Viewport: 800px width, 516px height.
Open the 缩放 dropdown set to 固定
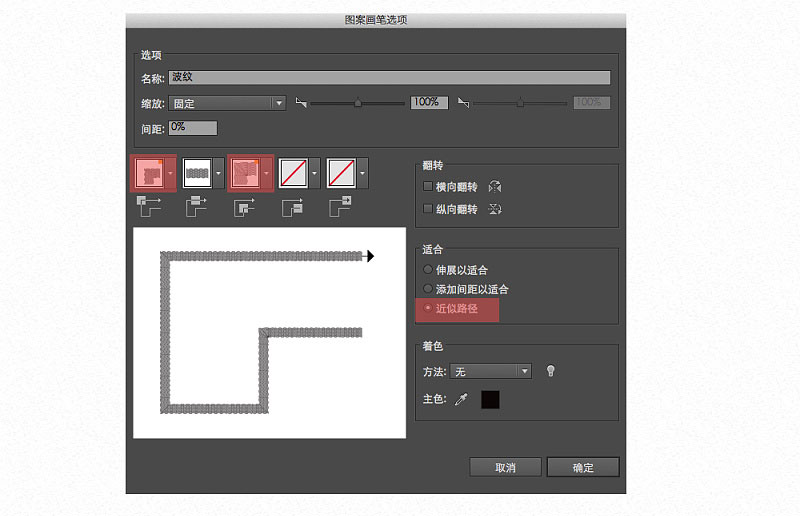click(227, 104)
